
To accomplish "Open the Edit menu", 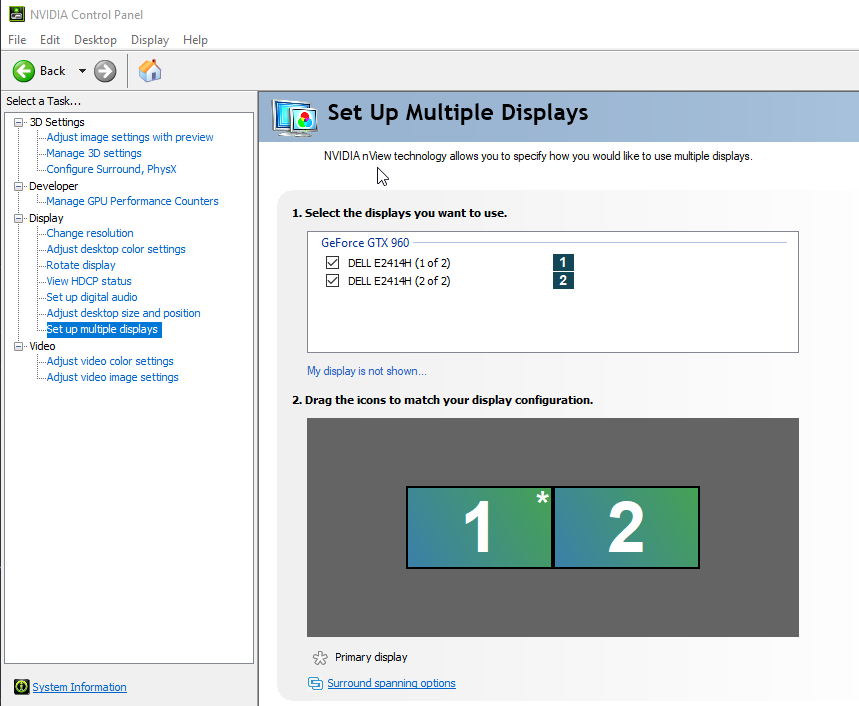I will (50, 40).
